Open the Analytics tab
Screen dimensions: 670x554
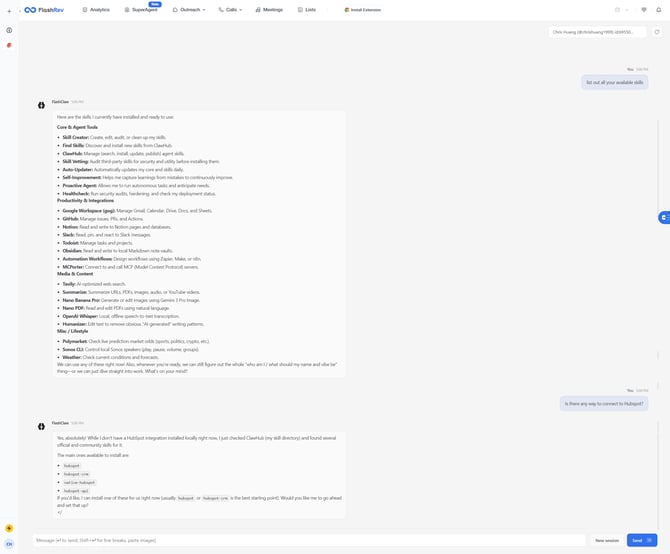(x=96, y=10)
